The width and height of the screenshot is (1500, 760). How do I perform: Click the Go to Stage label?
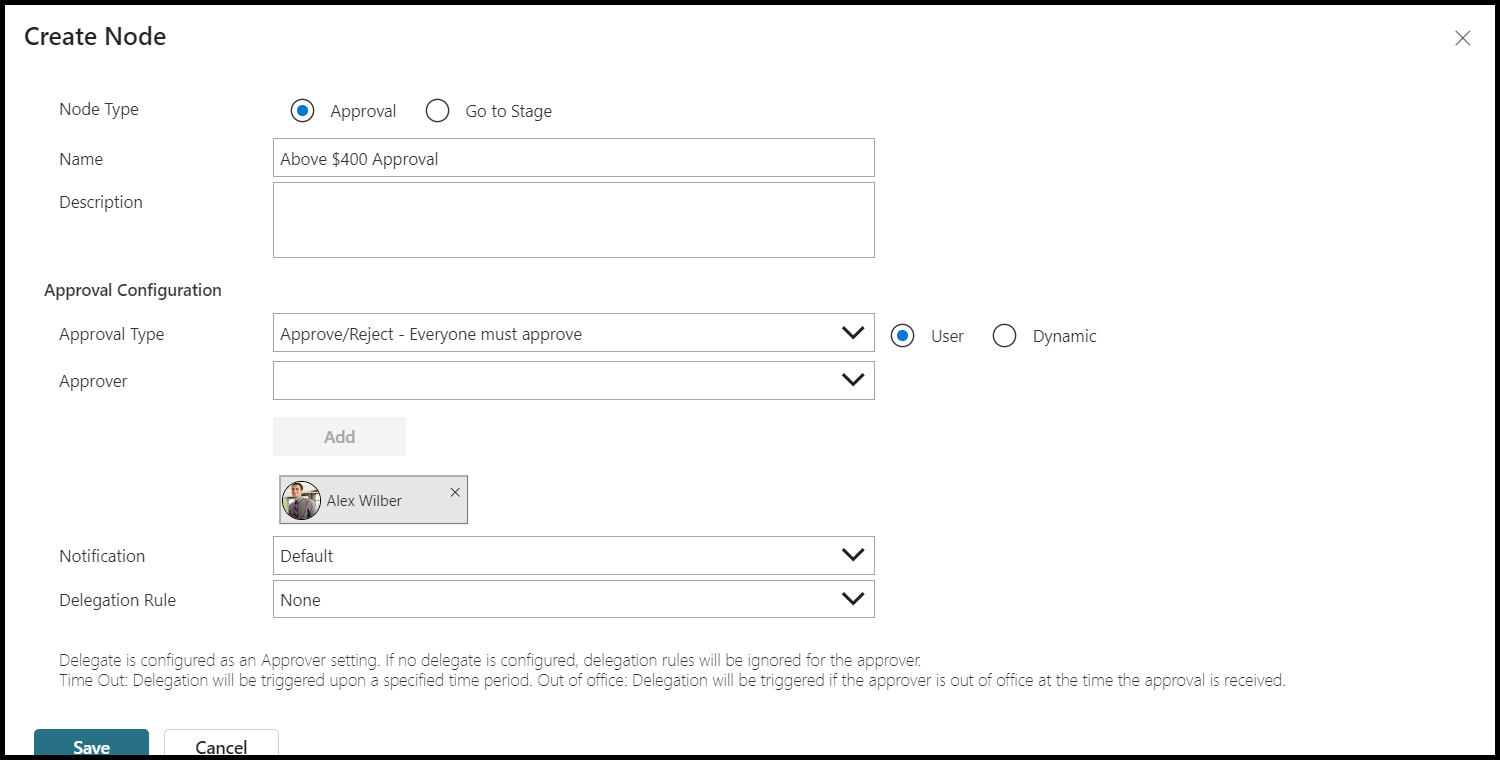tap(508, 111)
